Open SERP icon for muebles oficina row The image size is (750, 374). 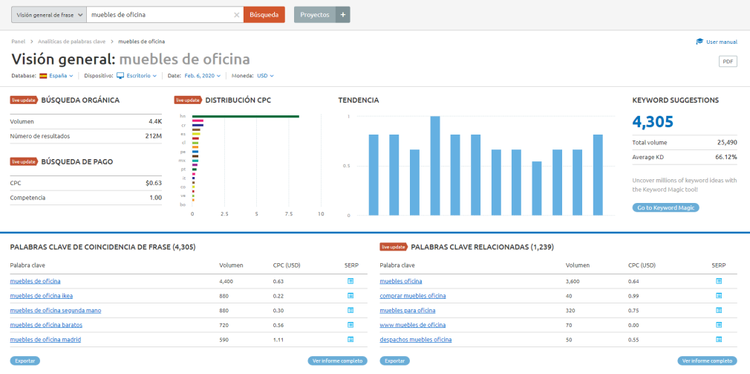(718, 281)
